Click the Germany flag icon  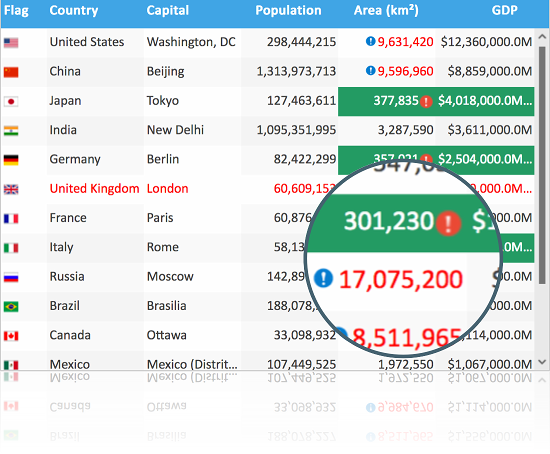(x=11, y=160)
